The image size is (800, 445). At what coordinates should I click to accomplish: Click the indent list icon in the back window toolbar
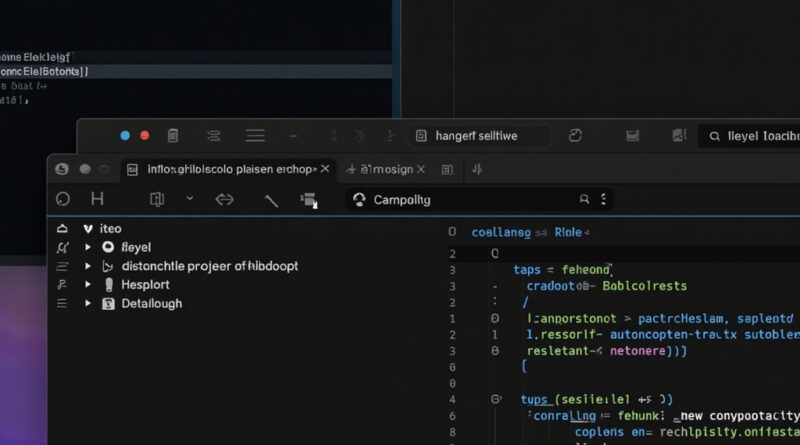(x=214, y=136)
